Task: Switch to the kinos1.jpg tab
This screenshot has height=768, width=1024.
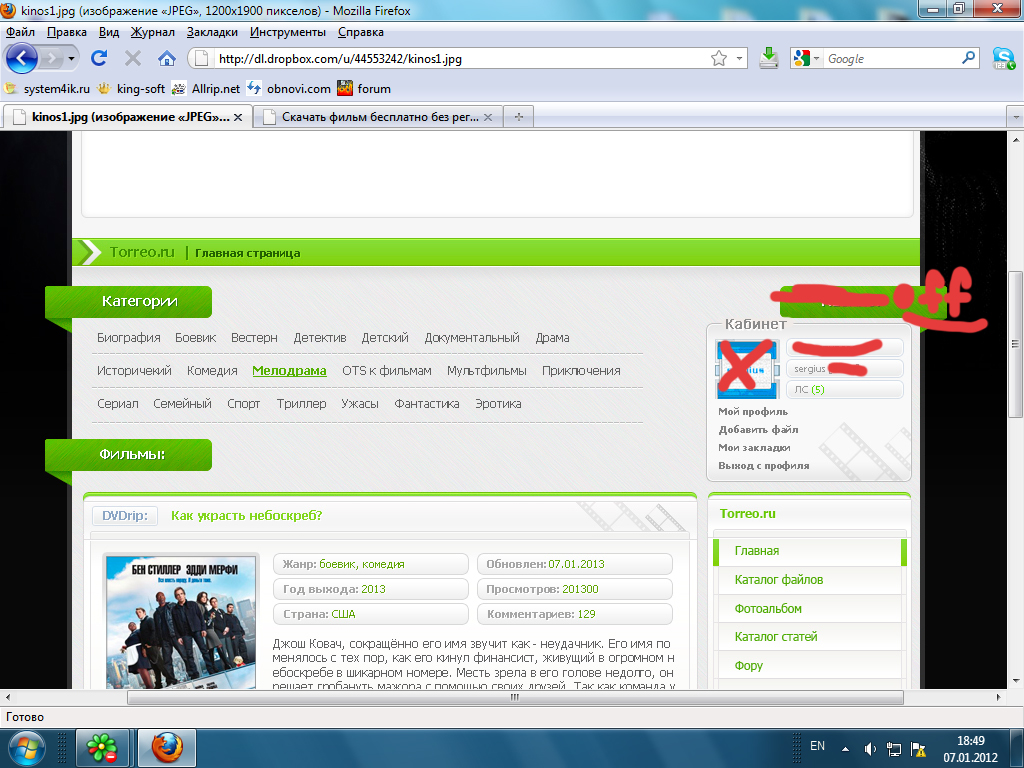Action: click(x=128, y=117)
